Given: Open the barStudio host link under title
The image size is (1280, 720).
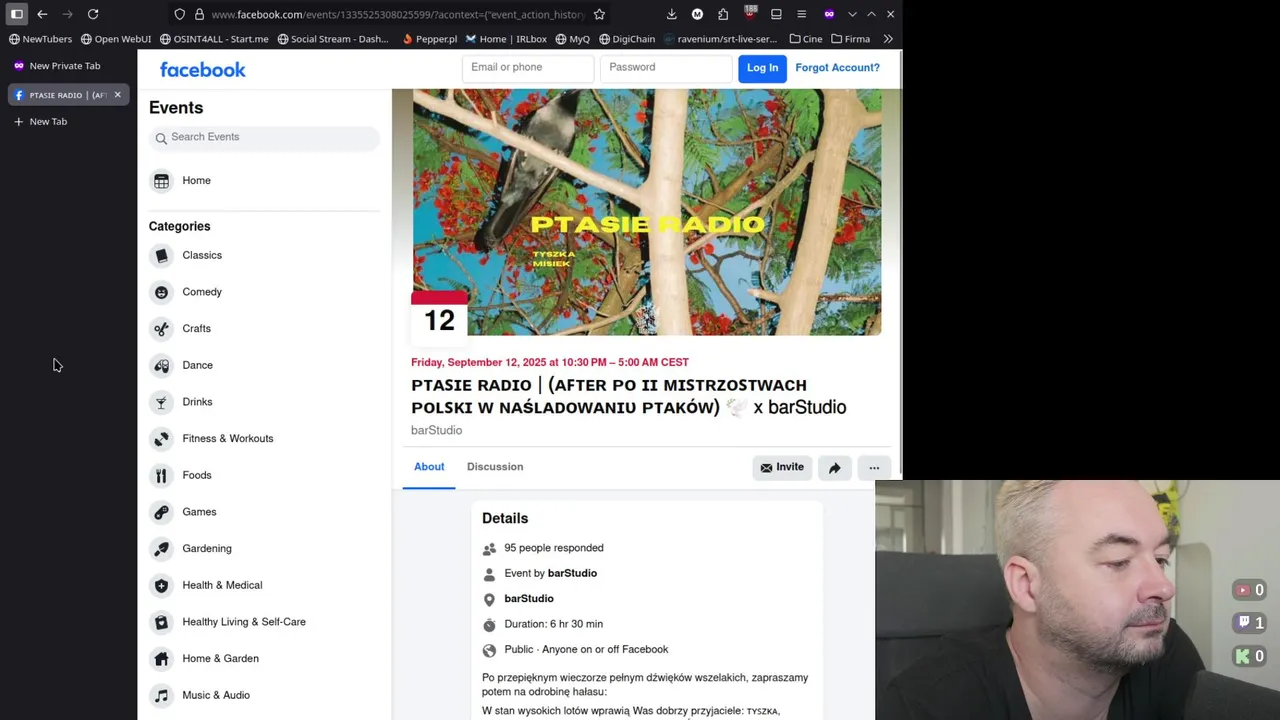Looking at the screenshot, I should click(436, 430).
